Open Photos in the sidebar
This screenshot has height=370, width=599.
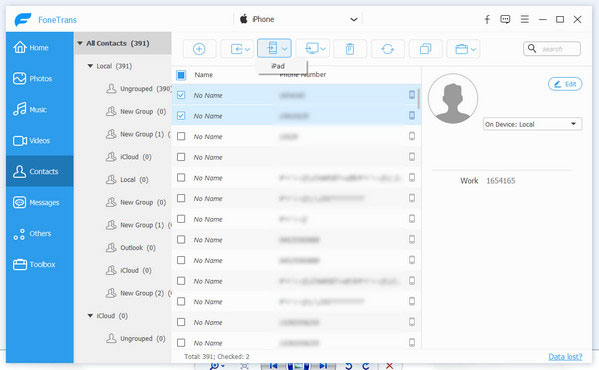tap(40, 78)
